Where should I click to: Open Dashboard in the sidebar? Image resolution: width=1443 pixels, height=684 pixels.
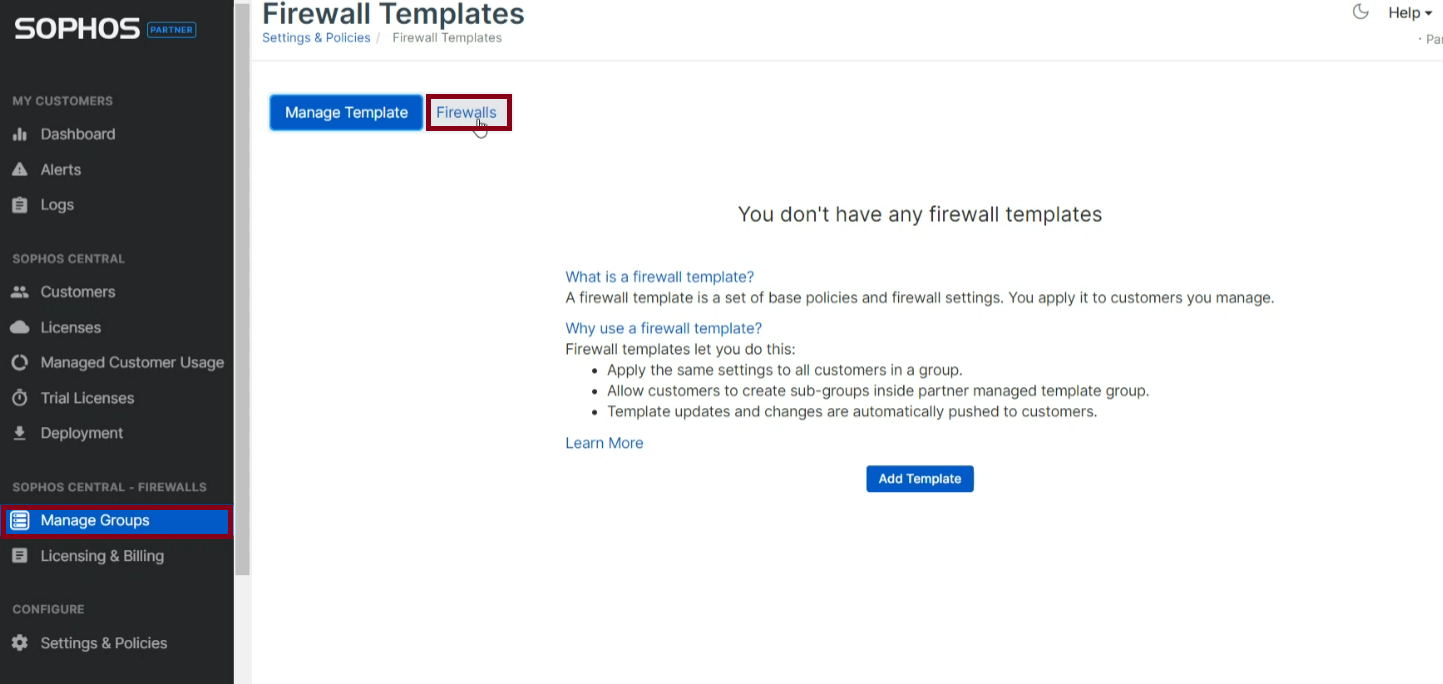(x=78, y=134)
